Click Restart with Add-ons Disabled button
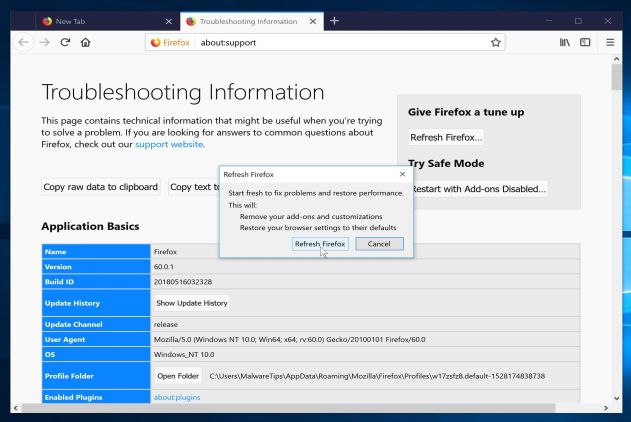 click(x=480, y=189)
